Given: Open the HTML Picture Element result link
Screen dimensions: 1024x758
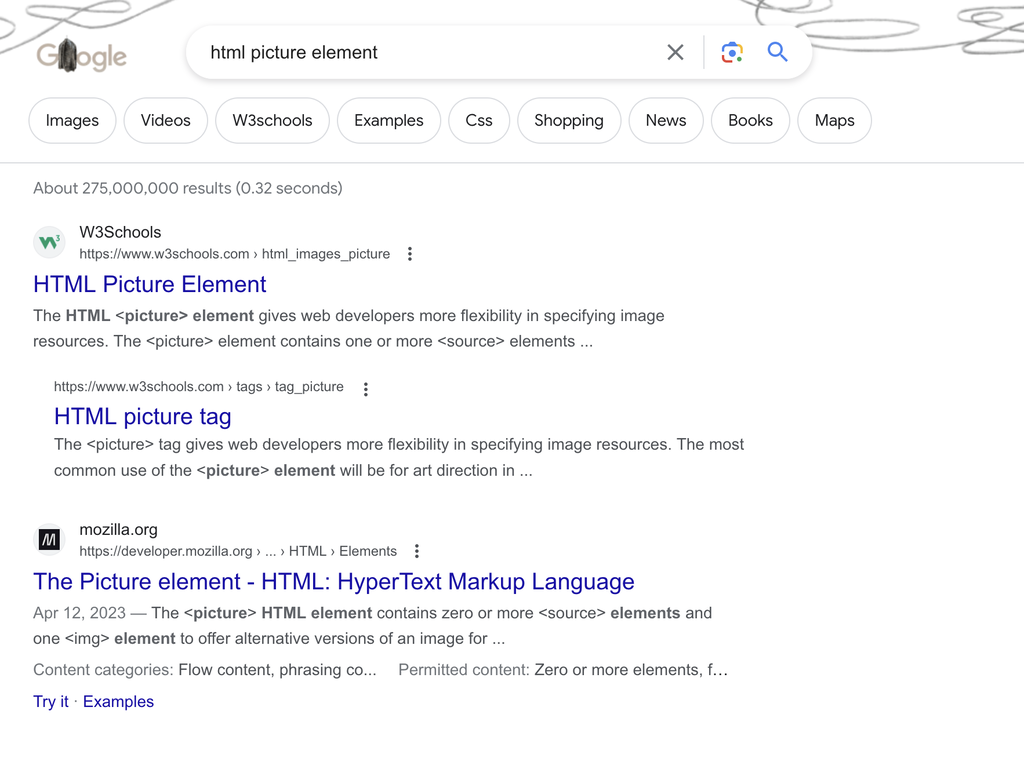Looking at the screenshot, I should coord(149,284).
